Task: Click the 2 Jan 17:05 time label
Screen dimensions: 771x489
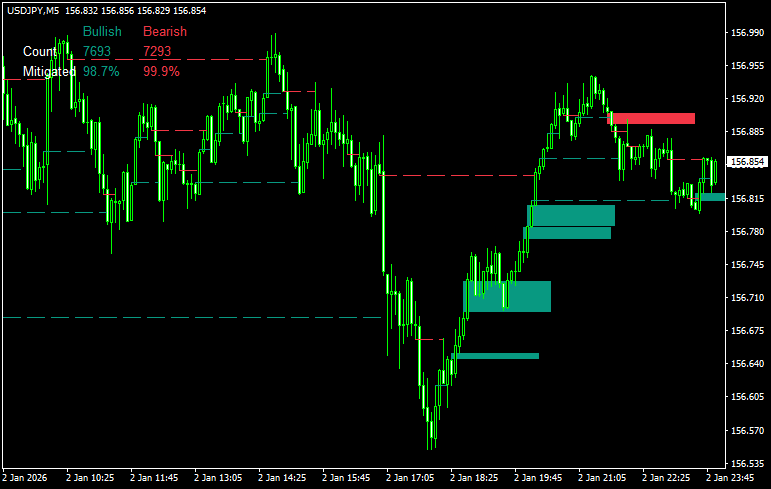Action: 411,477
